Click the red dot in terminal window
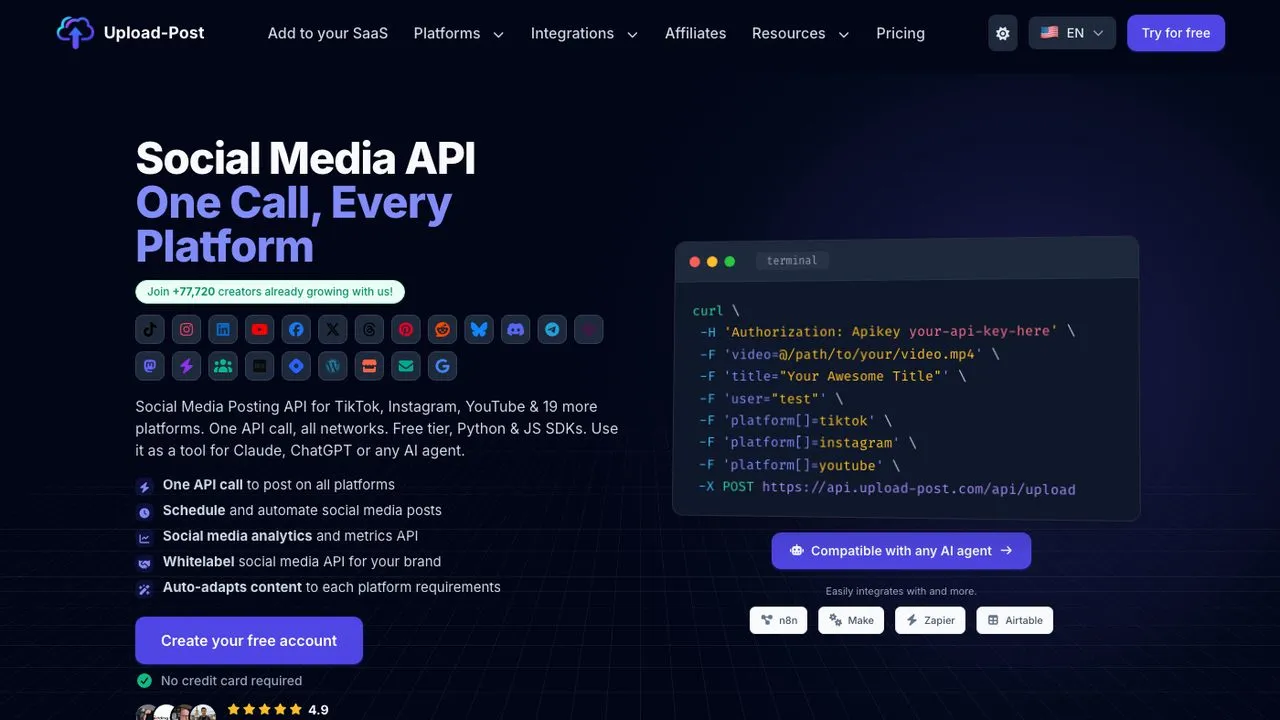1280x720 pixels. [695, 261]
